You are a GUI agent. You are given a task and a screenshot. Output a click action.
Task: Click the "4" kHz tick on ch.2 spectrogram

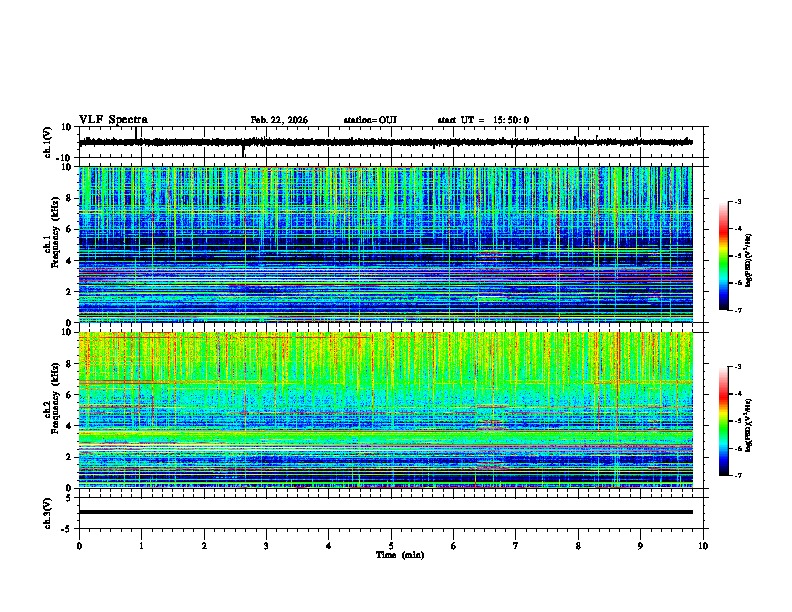(x=70, y=426)
